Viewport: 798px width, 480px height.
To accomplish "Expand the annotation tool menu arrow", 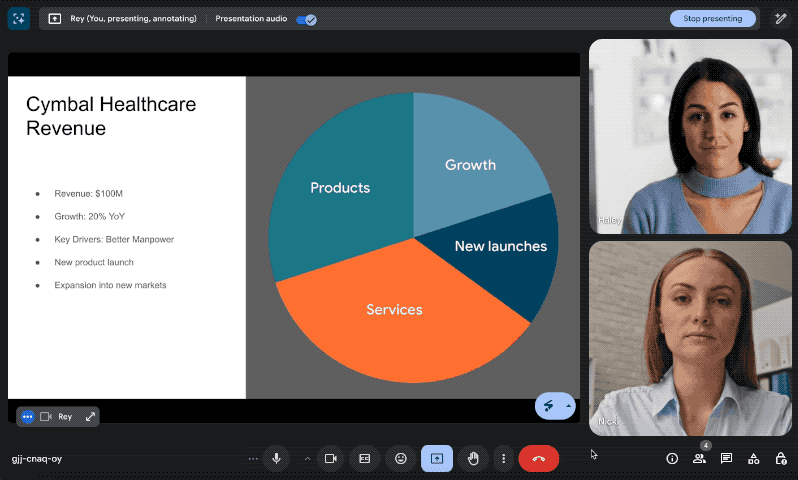I will click(x=568, y=406).
